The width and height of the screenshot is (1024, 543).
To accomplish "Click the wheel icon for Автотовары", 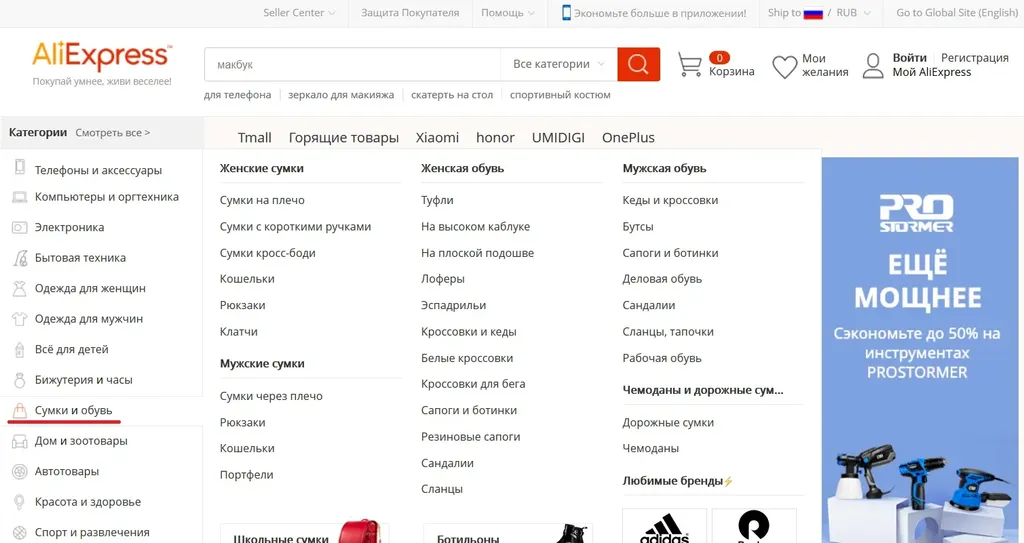I will (x=20, y=471).
